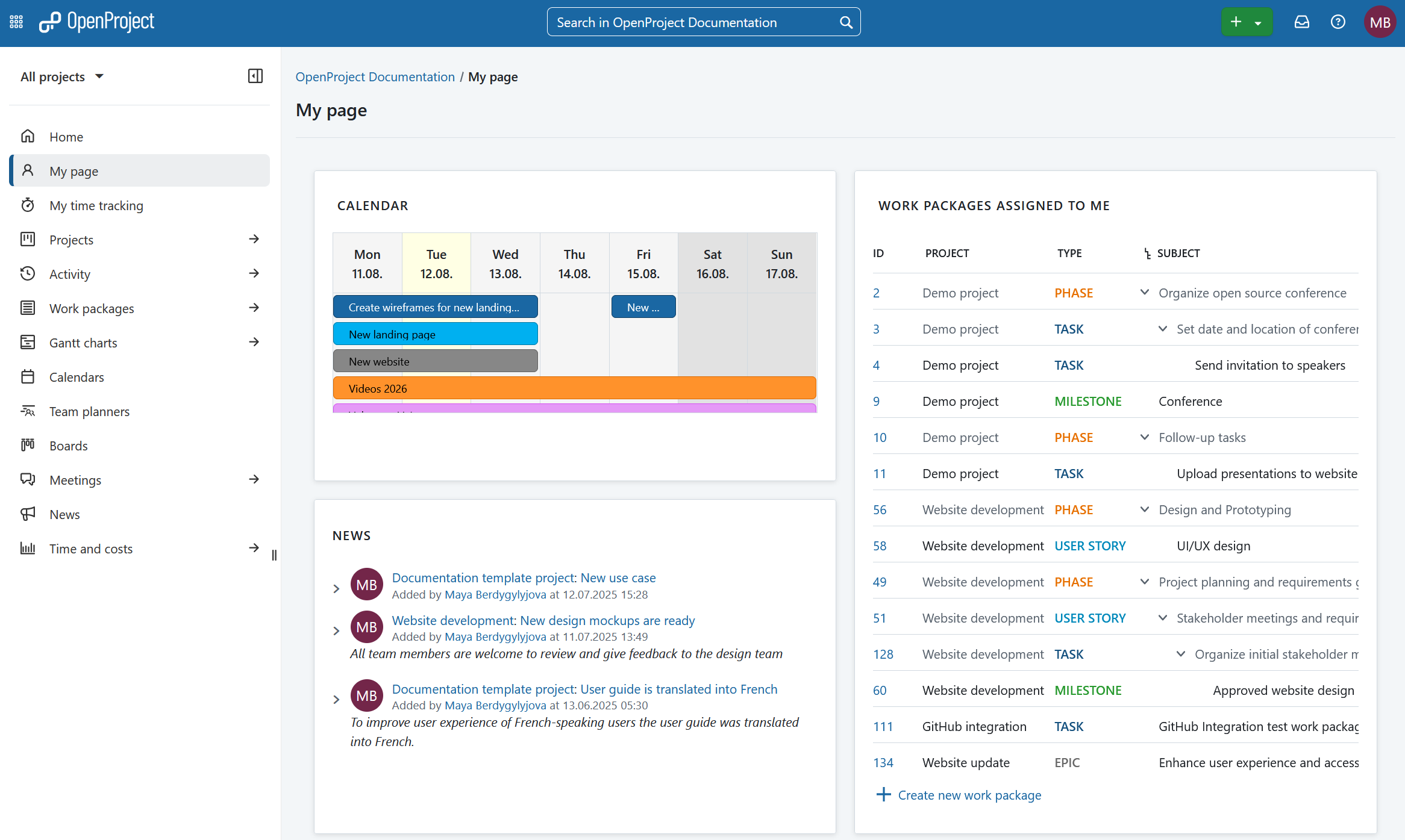Open Time and costs from the sidebar
The image size is (1405, 840).
pyautogui.click(x=90, y=549)
